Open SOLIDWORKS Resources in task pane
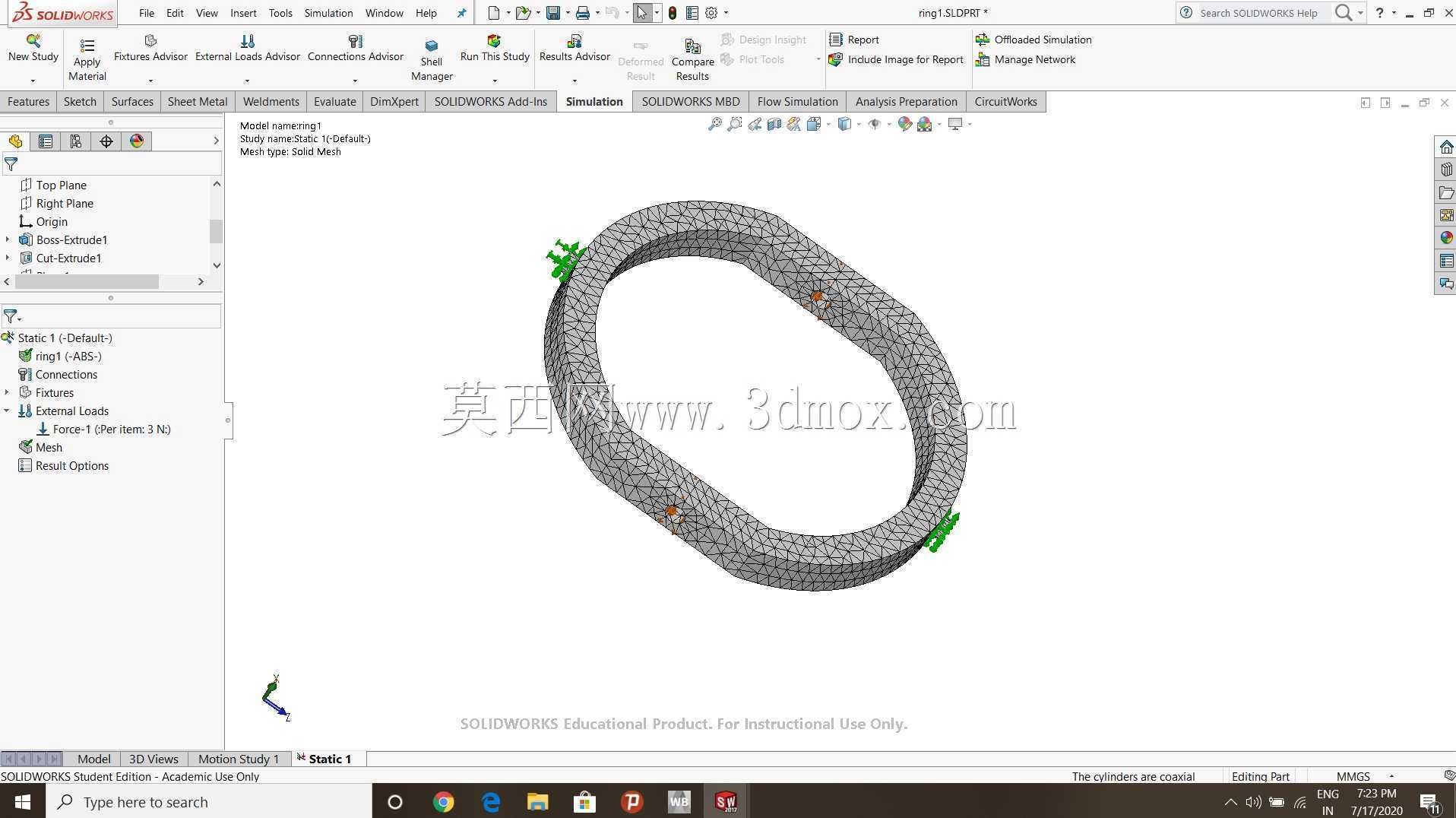This screenshot has height=818, width=1456. click(1446, 147)
